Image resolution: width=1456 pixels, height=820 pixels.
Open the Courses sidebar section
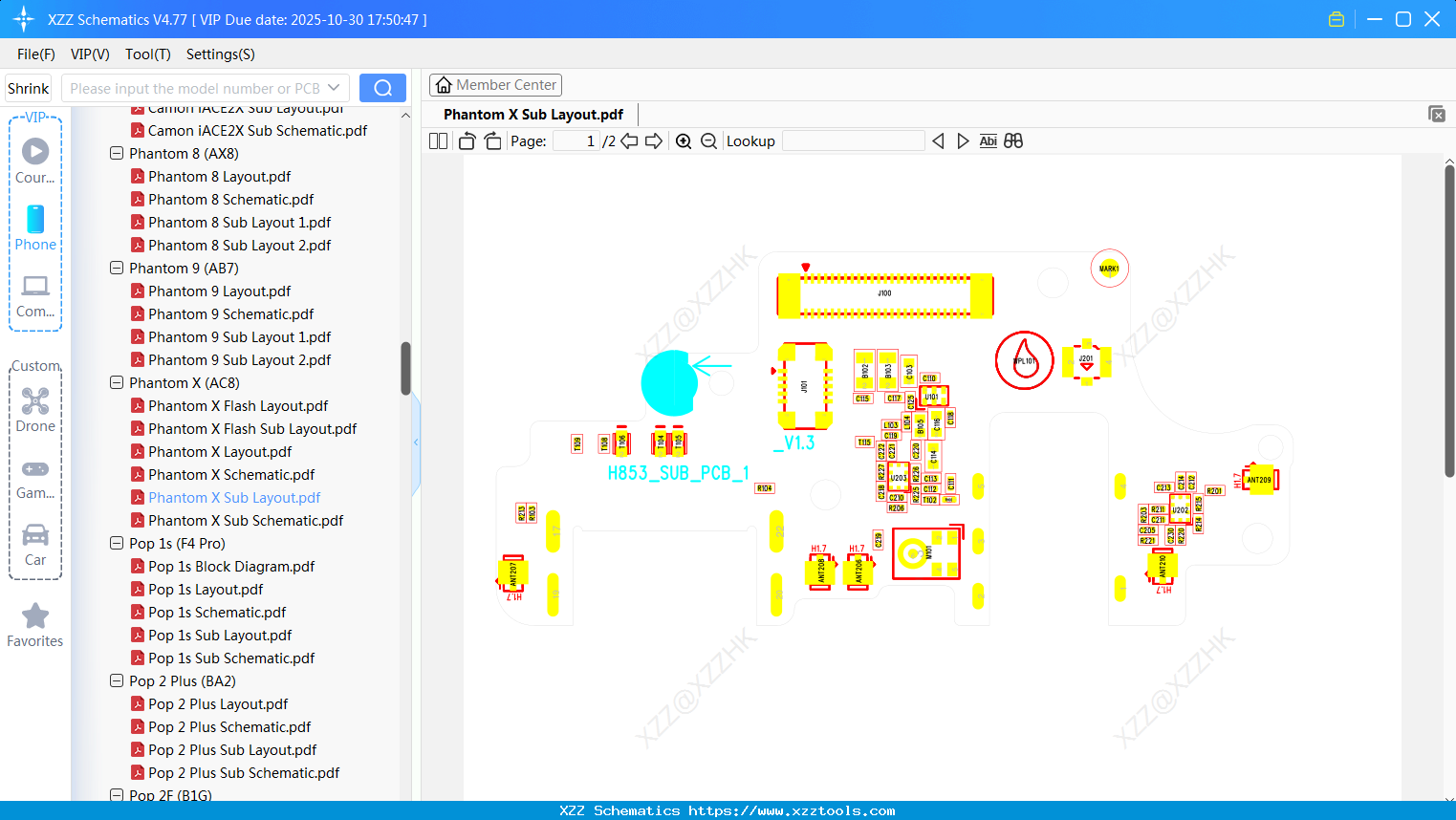(x=35, y=161)
